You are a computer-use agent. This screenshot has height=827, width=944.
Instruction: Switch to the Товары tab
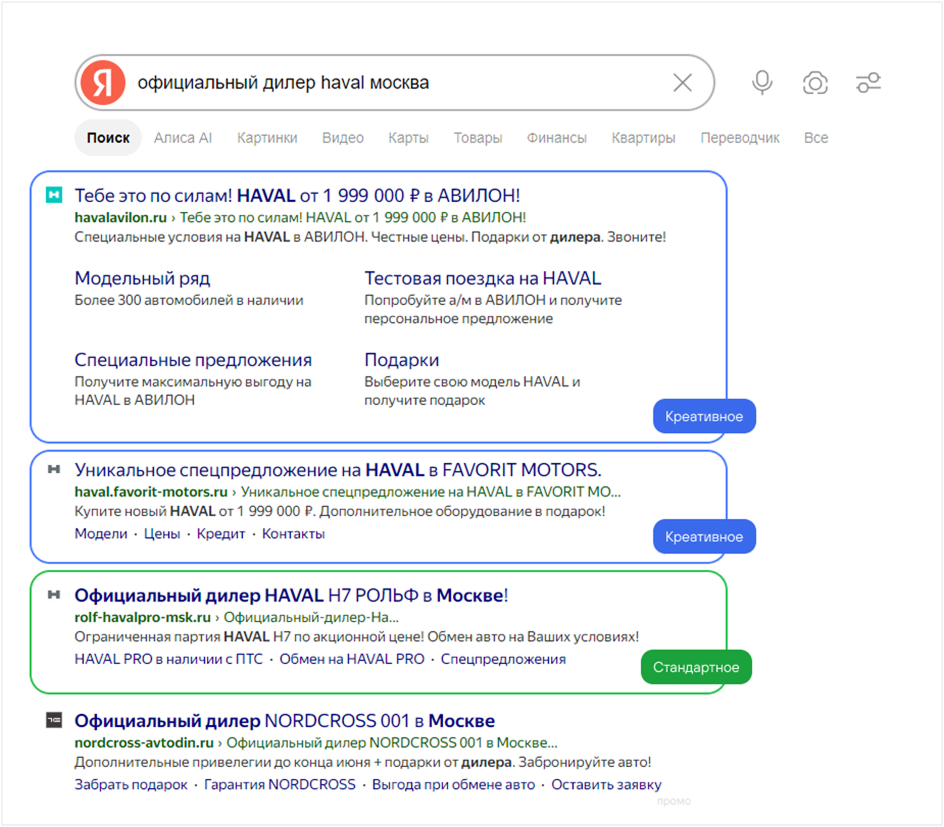pyautogui.click(x=477, y=138)
